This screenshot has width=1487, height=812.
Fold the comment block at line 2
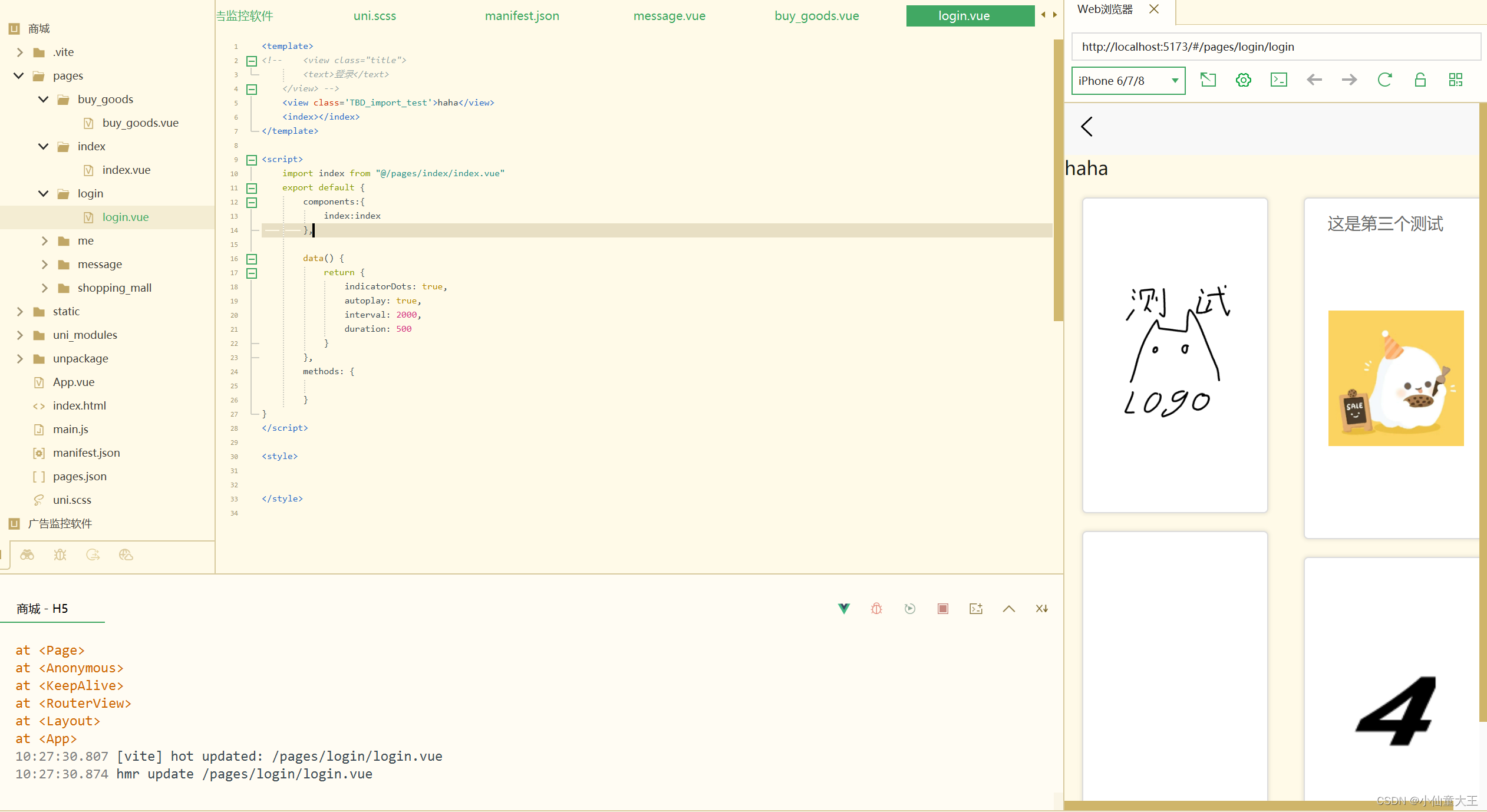pyautogui.click(x=252, y=61)
